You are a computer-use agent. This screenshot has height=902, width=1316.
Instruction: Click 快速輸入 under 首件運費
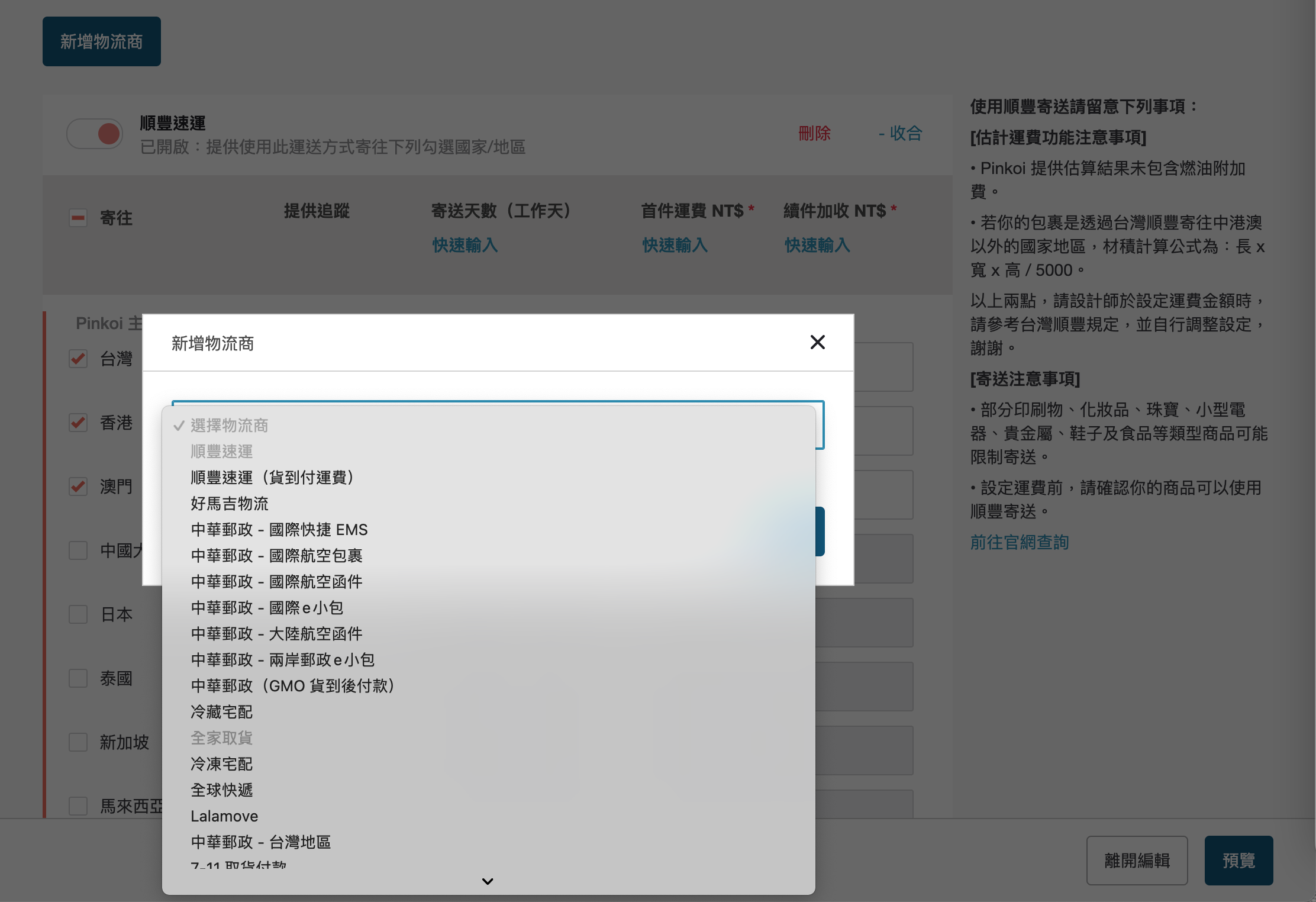point(675,245)
